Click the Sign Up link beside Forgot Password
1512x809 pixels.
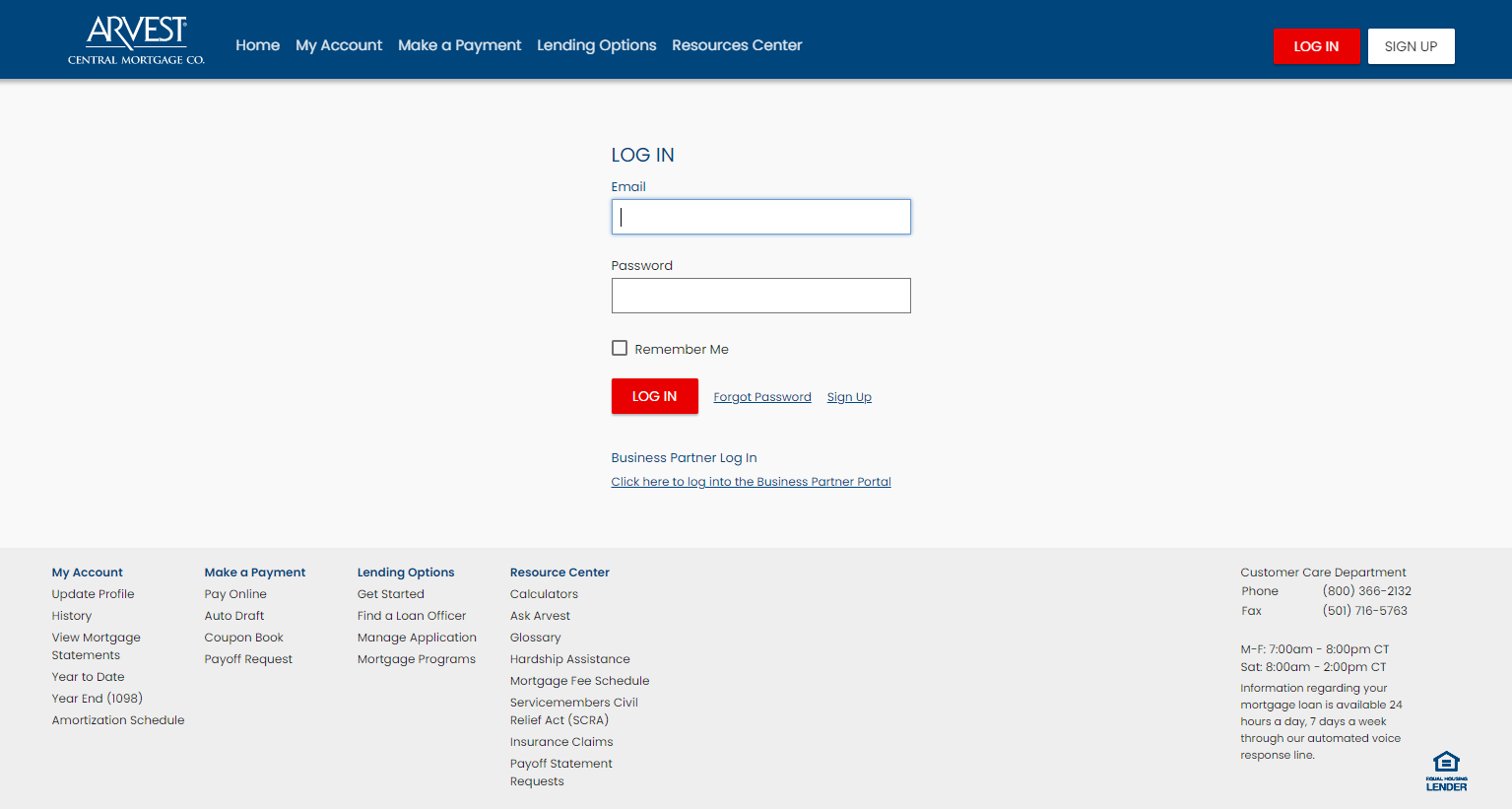(848, 396)
